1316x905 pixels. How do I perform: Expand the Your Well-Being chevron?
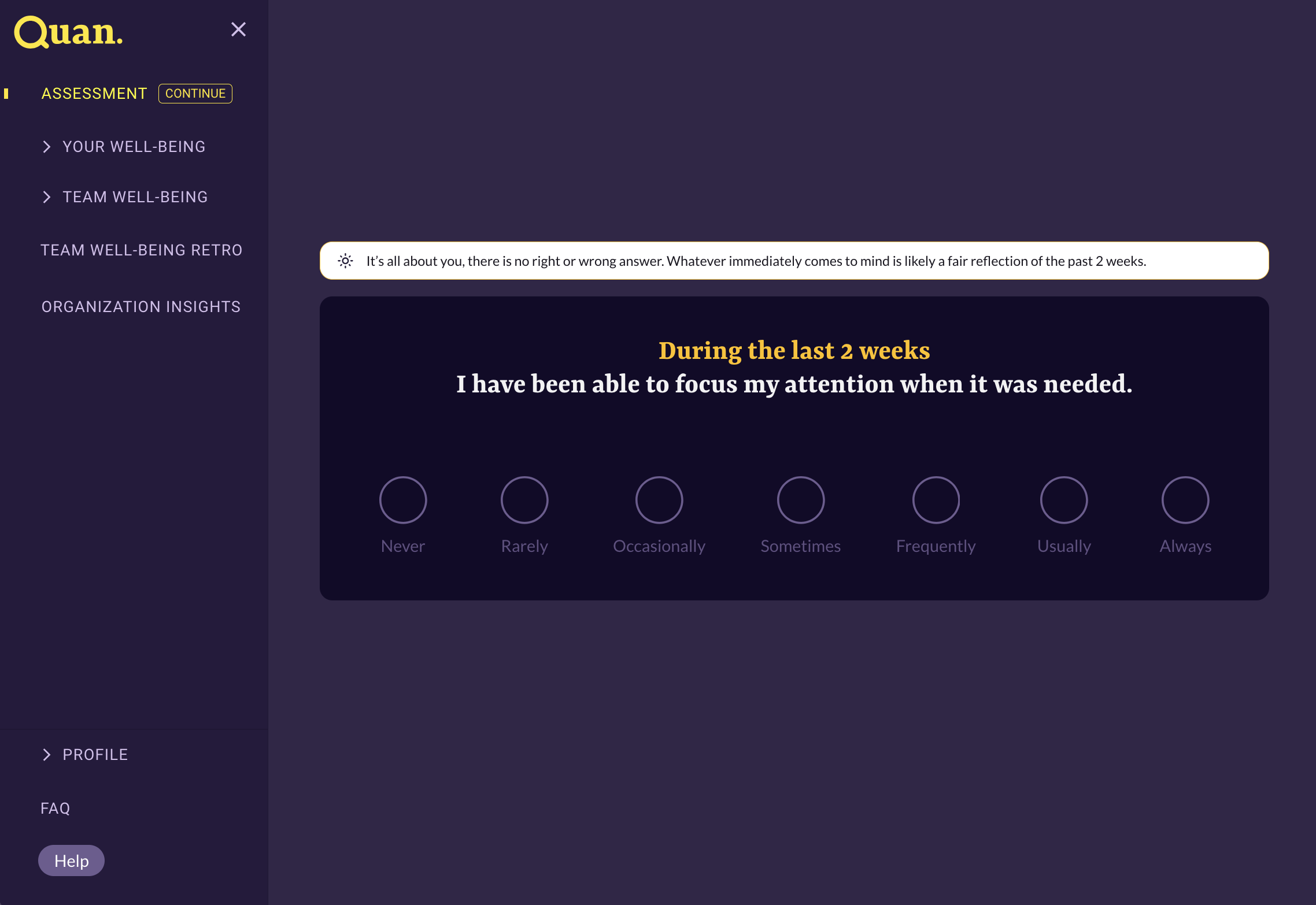(47, 147)
